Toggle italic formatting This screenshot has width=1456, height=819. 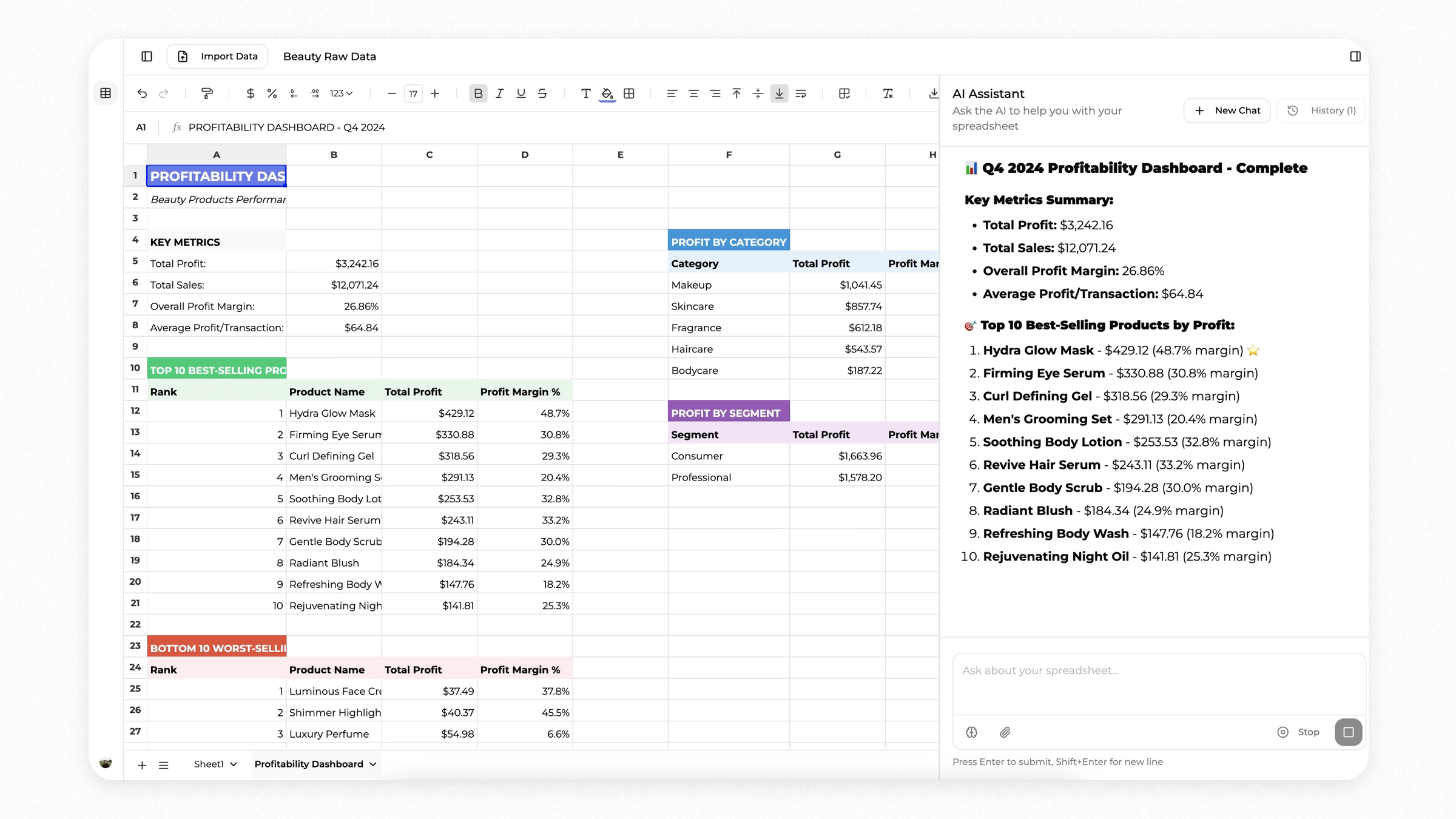(499, 93)
